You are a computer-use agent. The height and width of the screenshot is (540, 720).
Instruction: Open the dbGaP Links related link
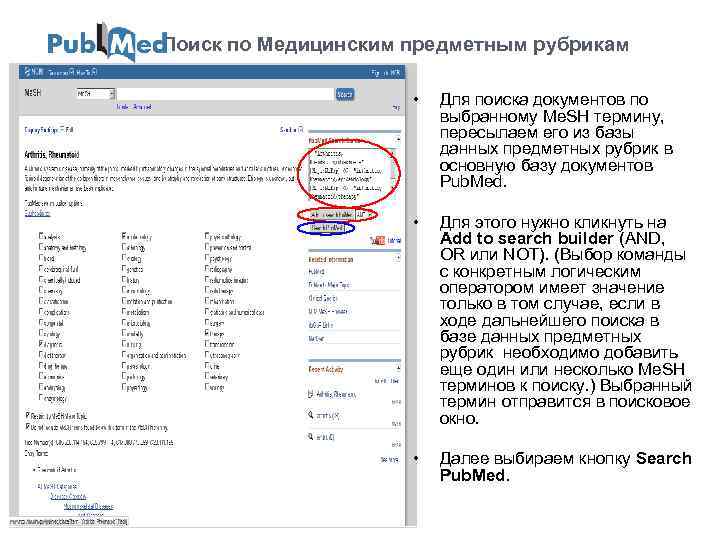pyautogui.click(x=321, y=325)
